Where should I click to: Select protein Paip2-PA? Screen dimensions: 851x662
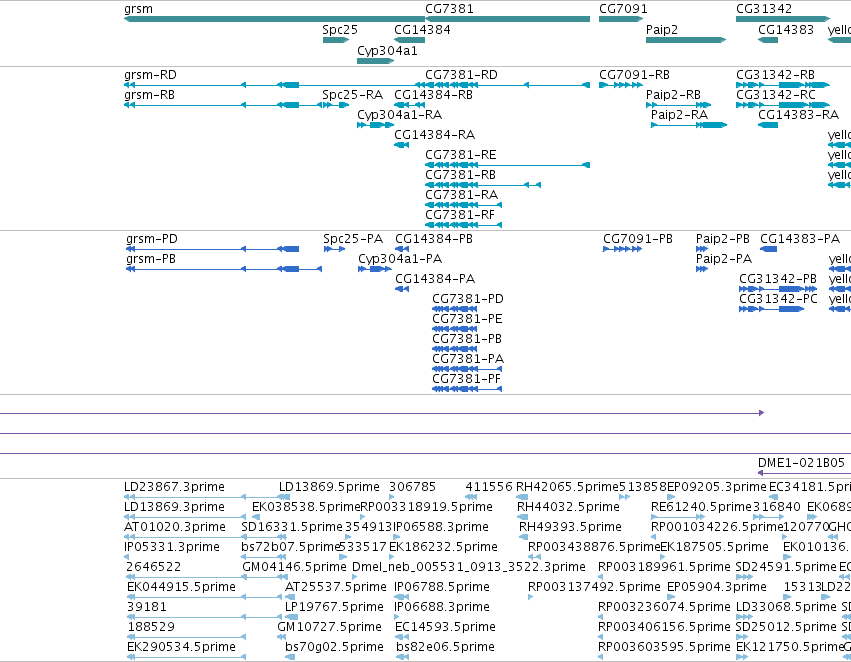tap(724, 259)
